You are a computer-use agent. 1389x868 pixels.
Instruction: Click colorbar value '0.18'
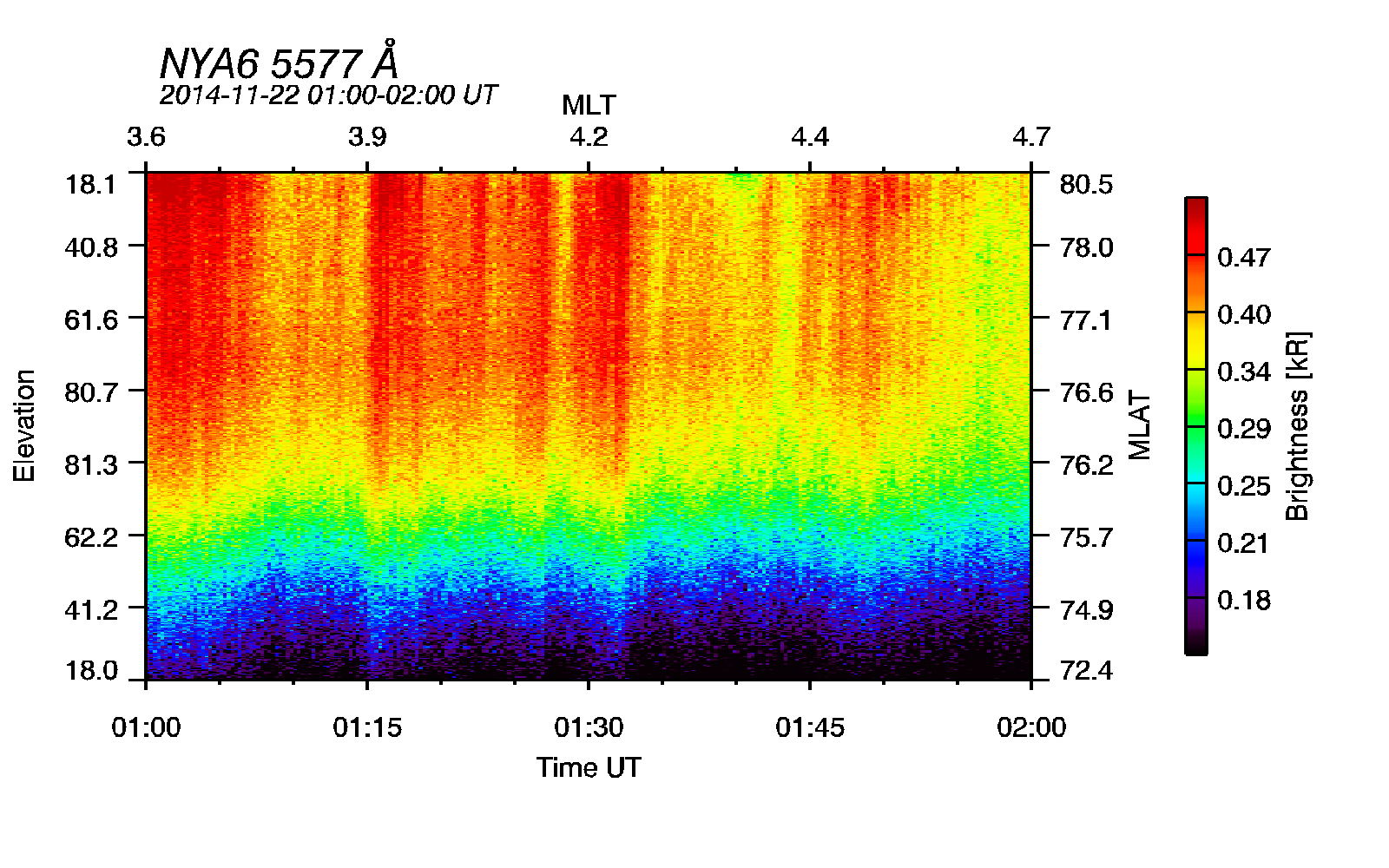[x=1243, y=601]
